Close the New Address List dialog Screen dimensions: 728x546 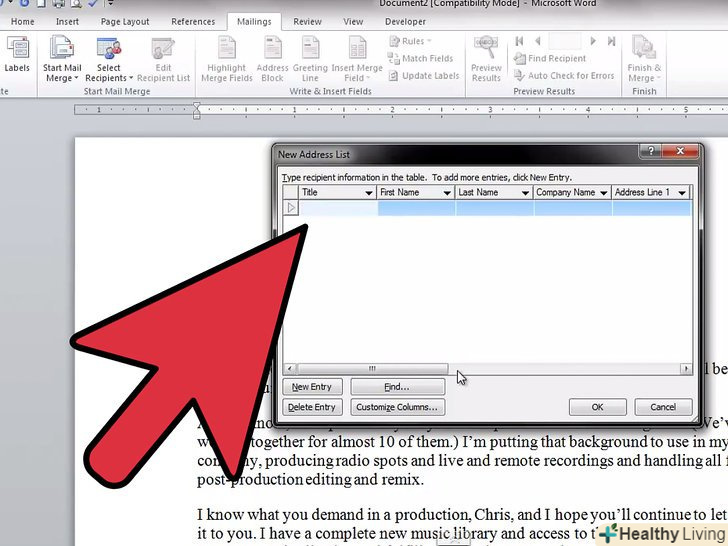[680, 151]
